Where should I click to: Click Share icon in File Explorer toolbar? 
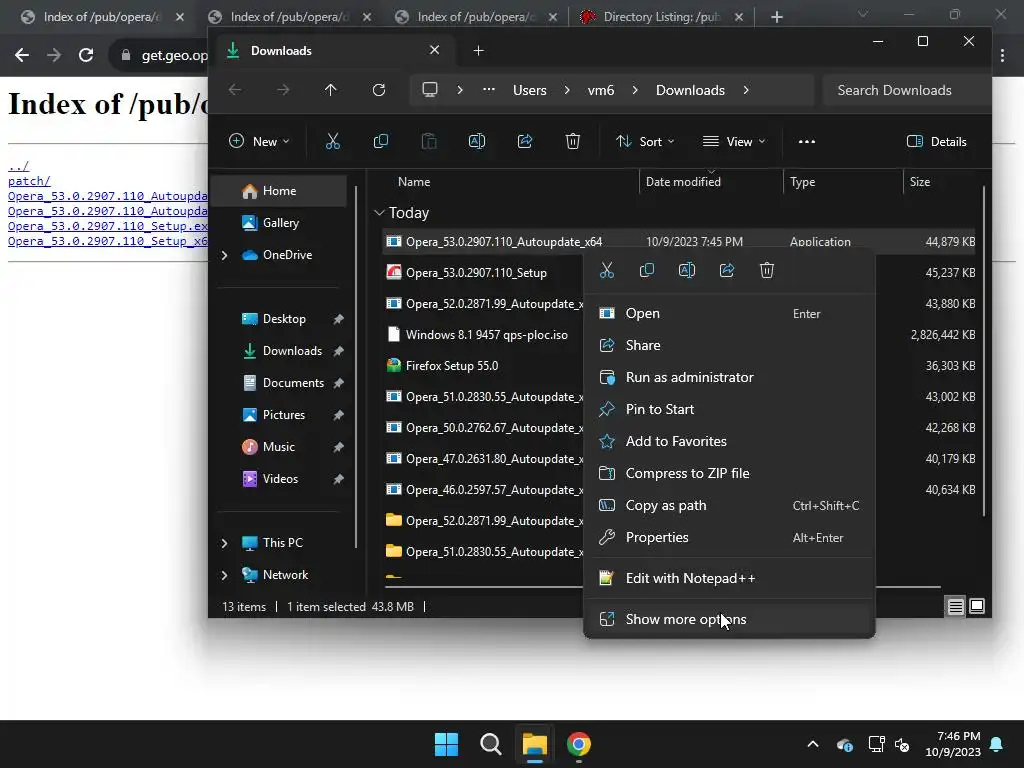(524, 142)
